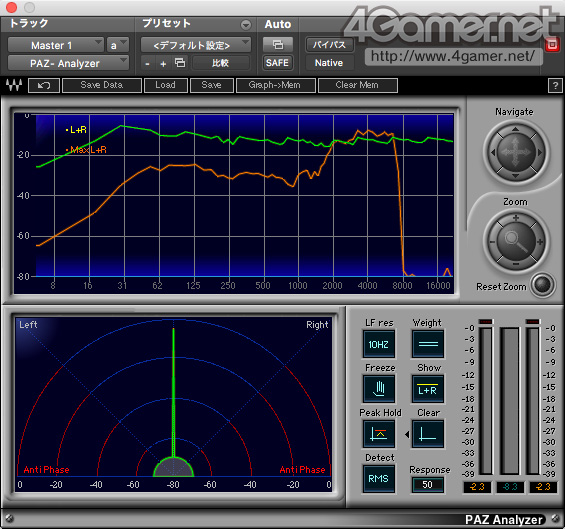Expand the PAZ- Analyzer plugin selector
This screenshot has height=529, width=565.
[68, 63]
